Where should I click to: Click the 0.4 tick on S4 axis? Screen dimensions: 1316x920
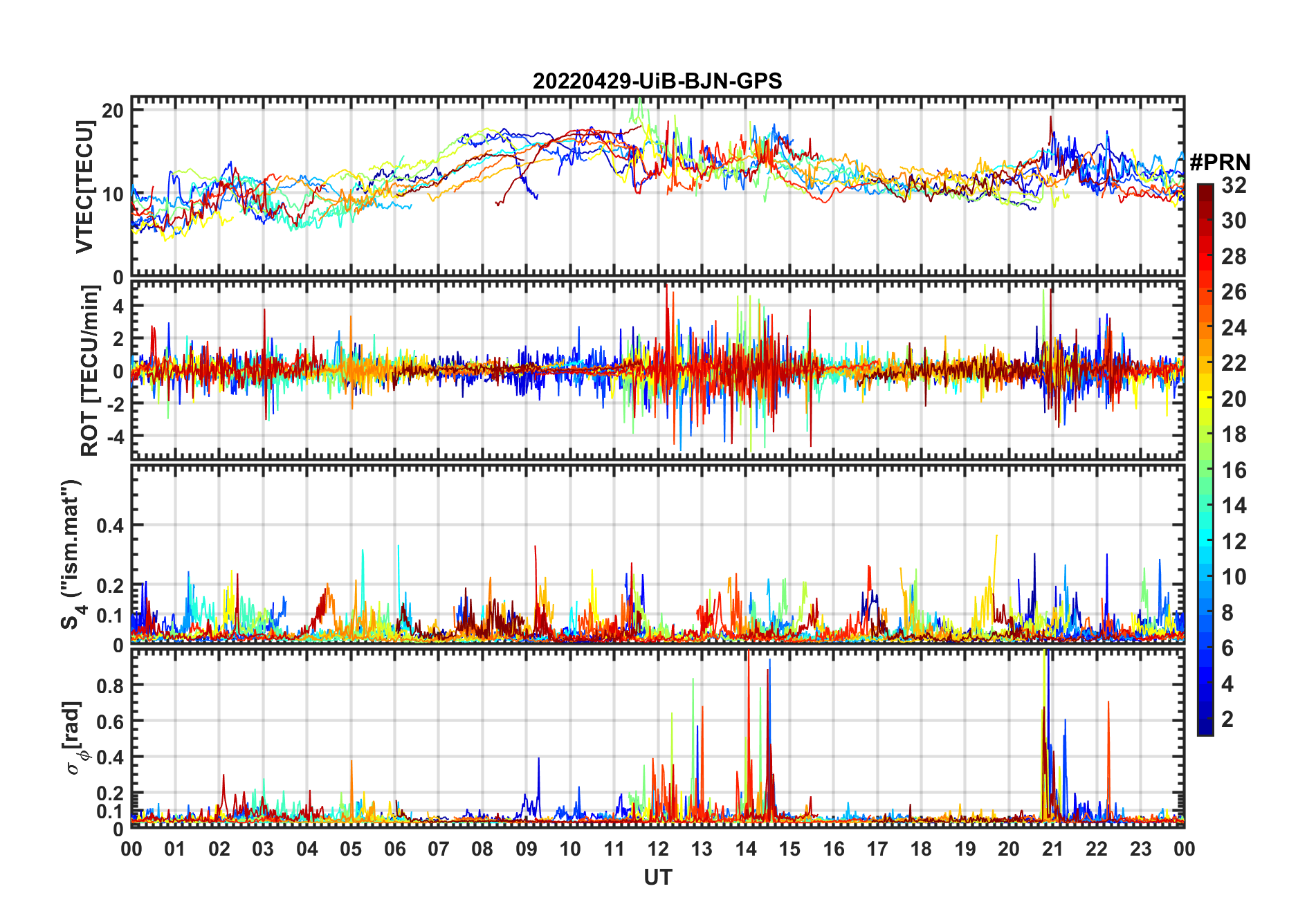coord(111,526)
